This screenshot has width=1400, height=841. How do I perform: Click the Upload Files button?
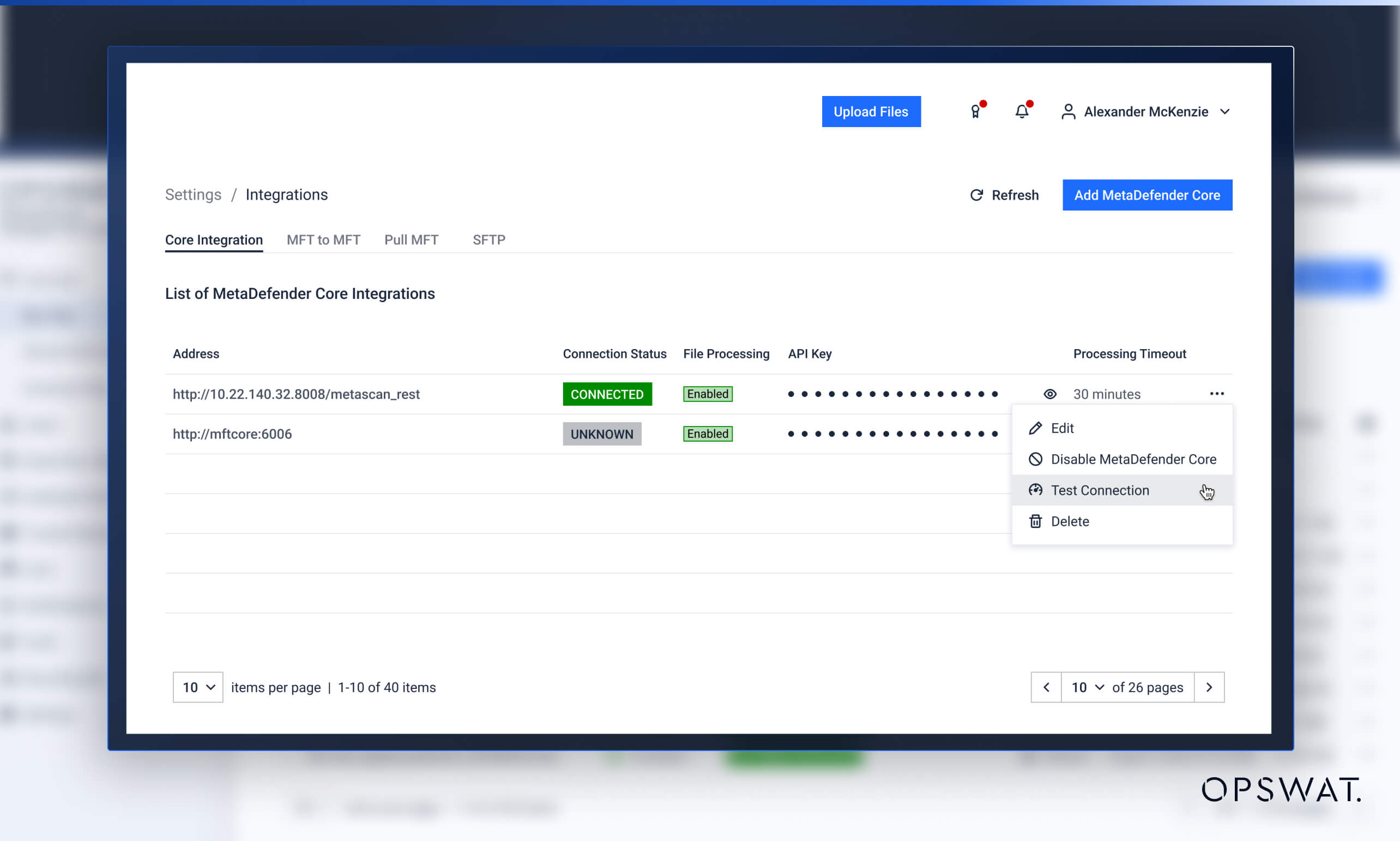(871, 112)
